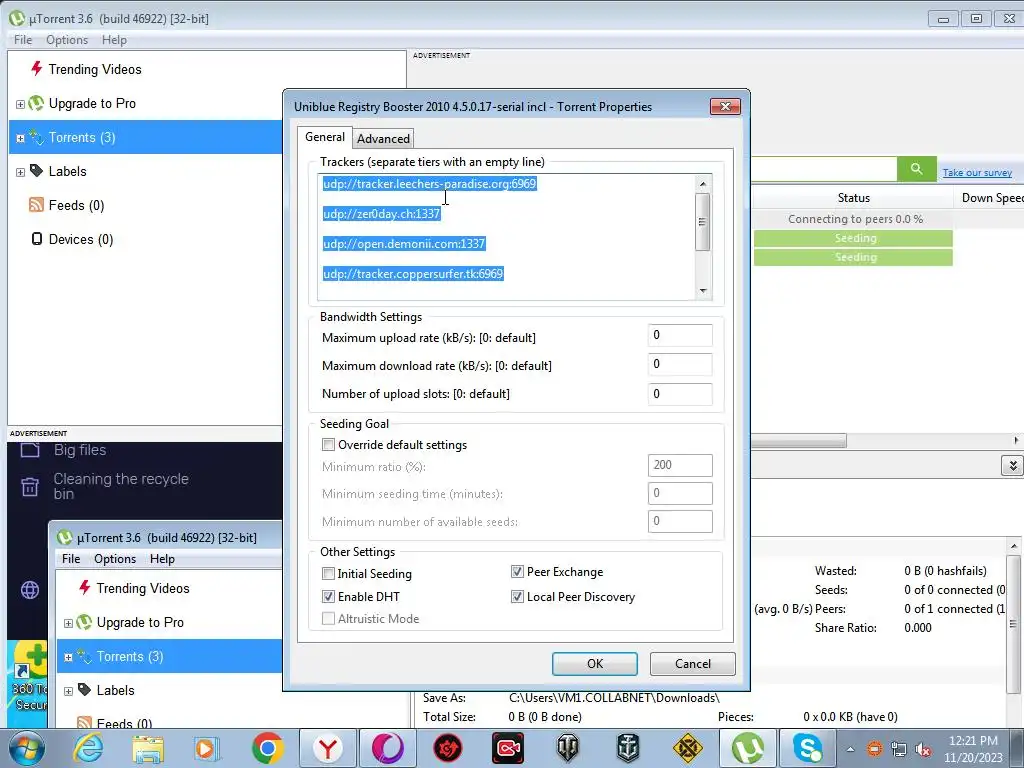The width and height of the screenshot is (1024, 768).
Task: Click OK in Torrent Properties
Action: pos(595,664)
